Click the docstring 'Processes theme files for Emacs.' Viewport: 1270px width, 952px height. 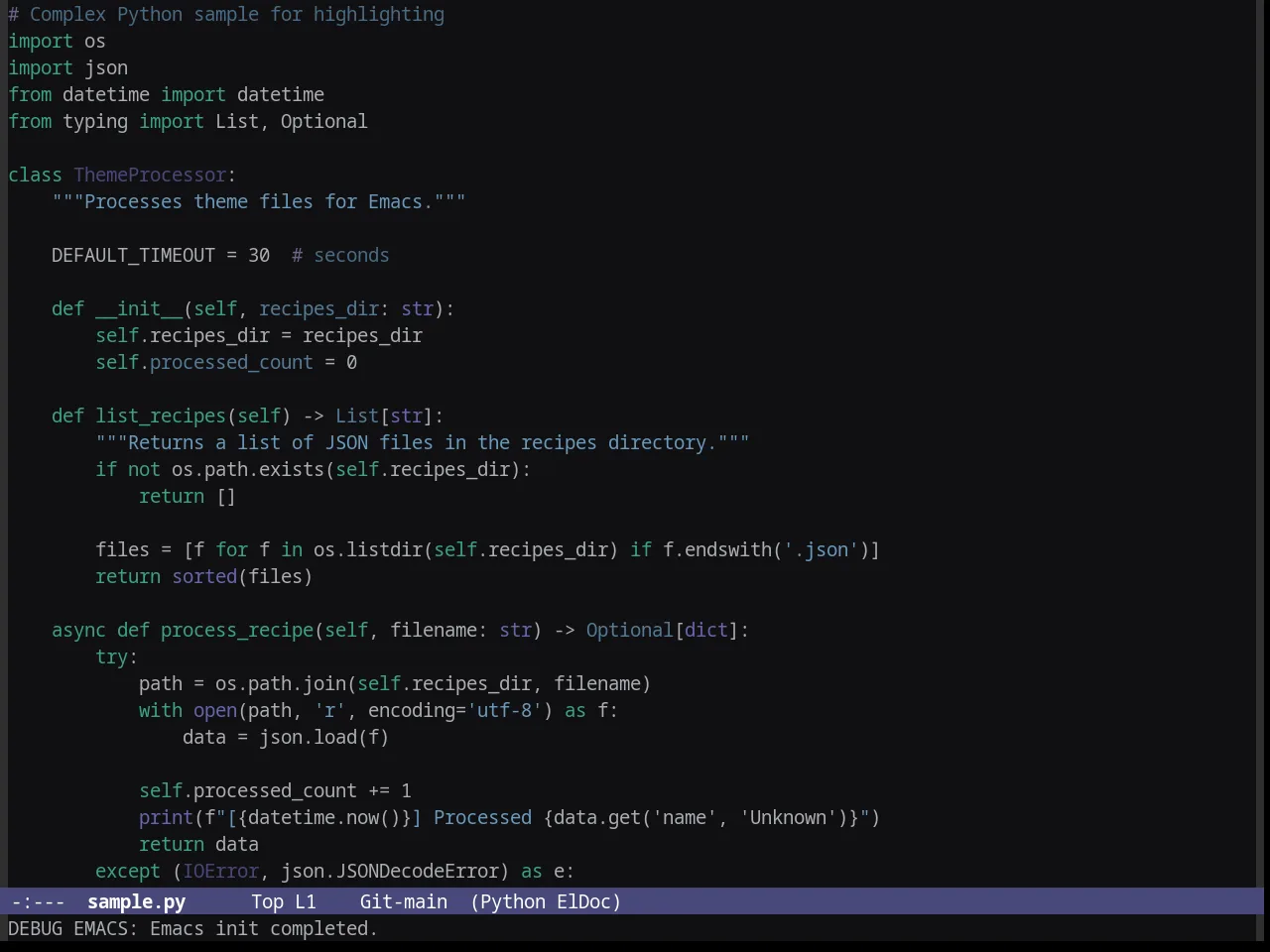(258, 201)
